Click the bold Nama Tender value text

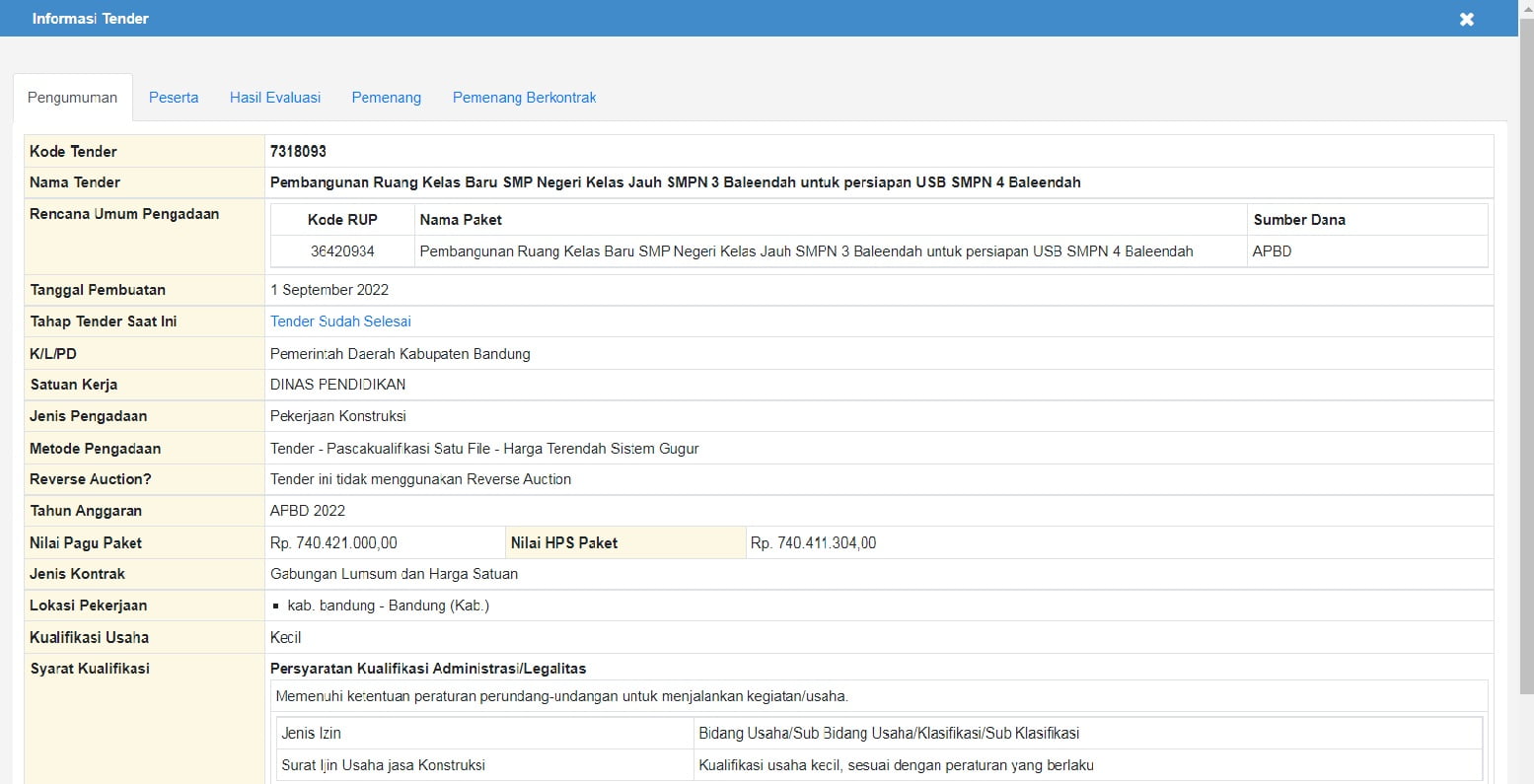[x=675, y=182]
